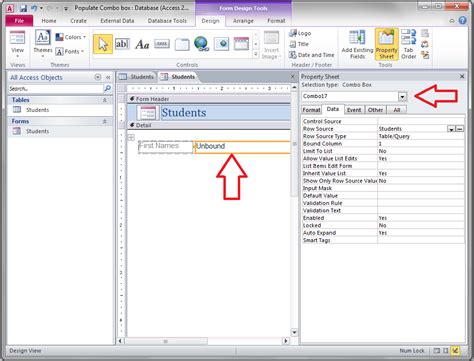Open the Row Source builder button
Viewport: 474px width, 361px height.
(x=460, y=129)
